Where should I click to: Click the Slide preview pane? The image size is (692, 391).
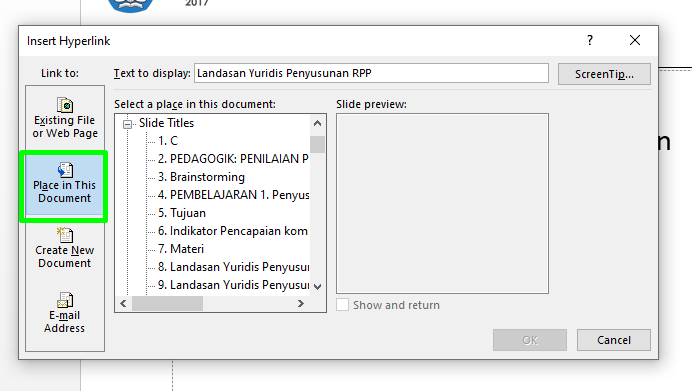pos(442,203)
